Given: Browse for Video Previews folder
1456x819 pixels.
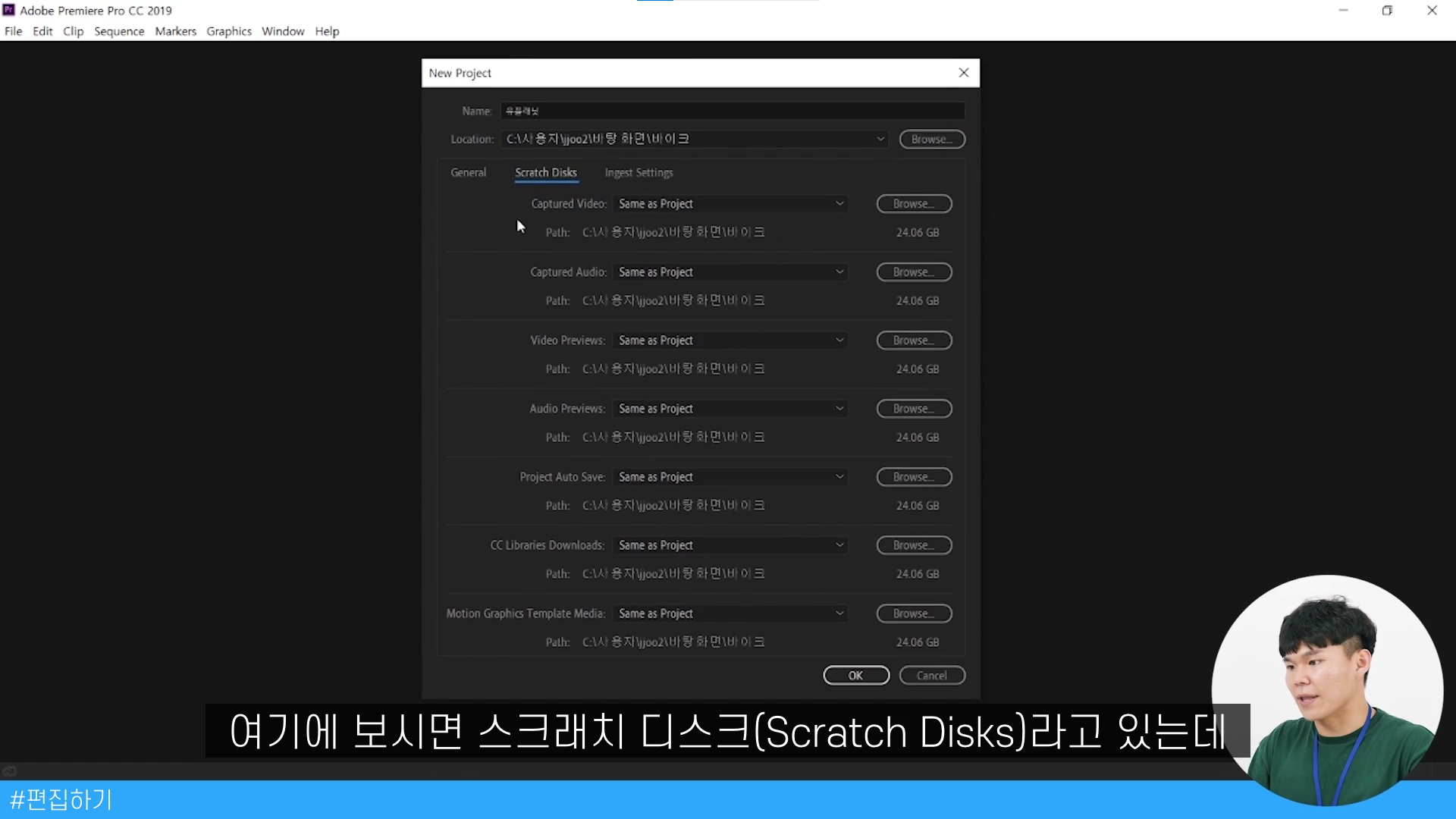Looking at the screenshot, I should [x=914, y=340].
